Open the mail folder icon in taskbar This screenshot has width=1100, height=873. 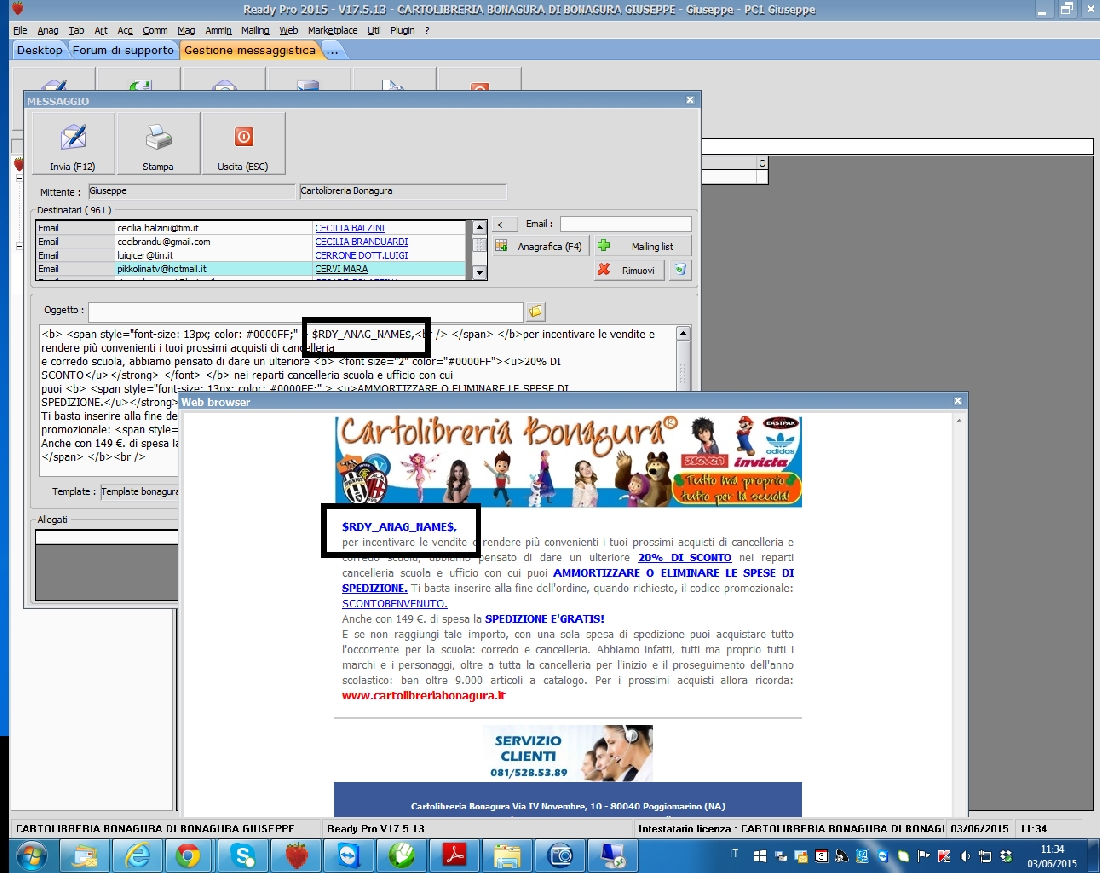point(84,855)
